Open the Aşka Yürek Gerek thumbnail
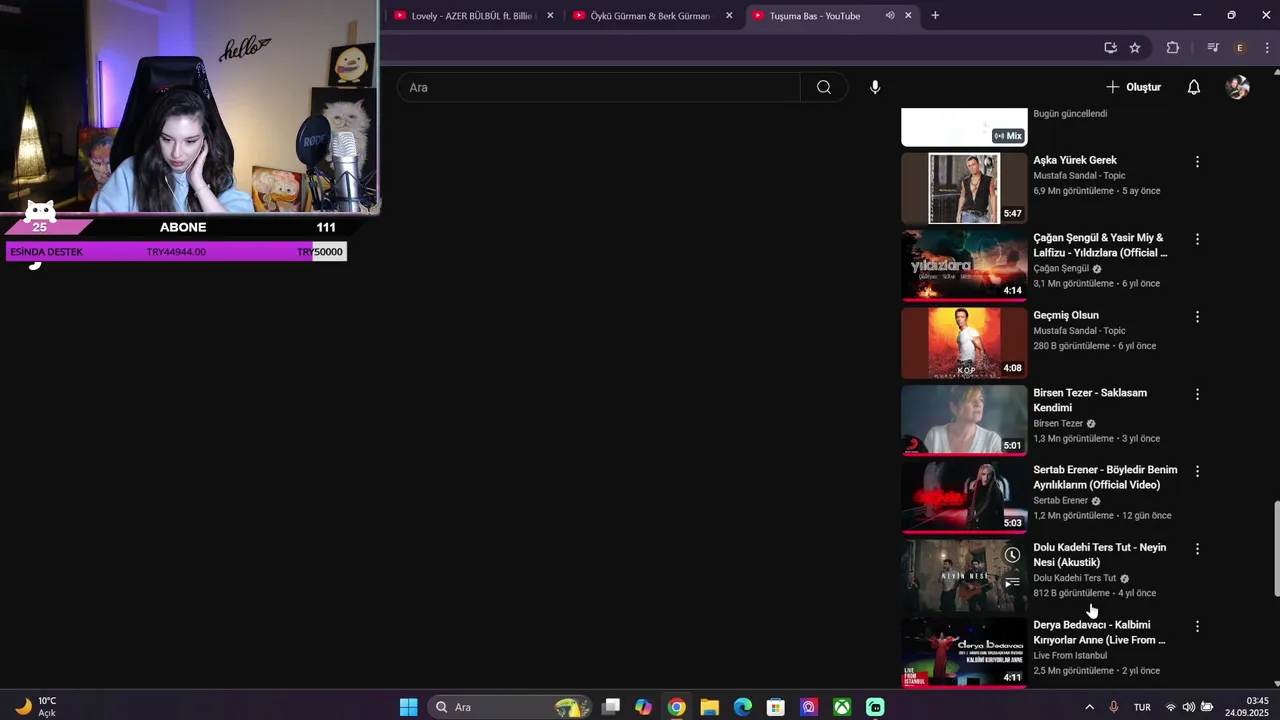 click(x=964, y=188)
